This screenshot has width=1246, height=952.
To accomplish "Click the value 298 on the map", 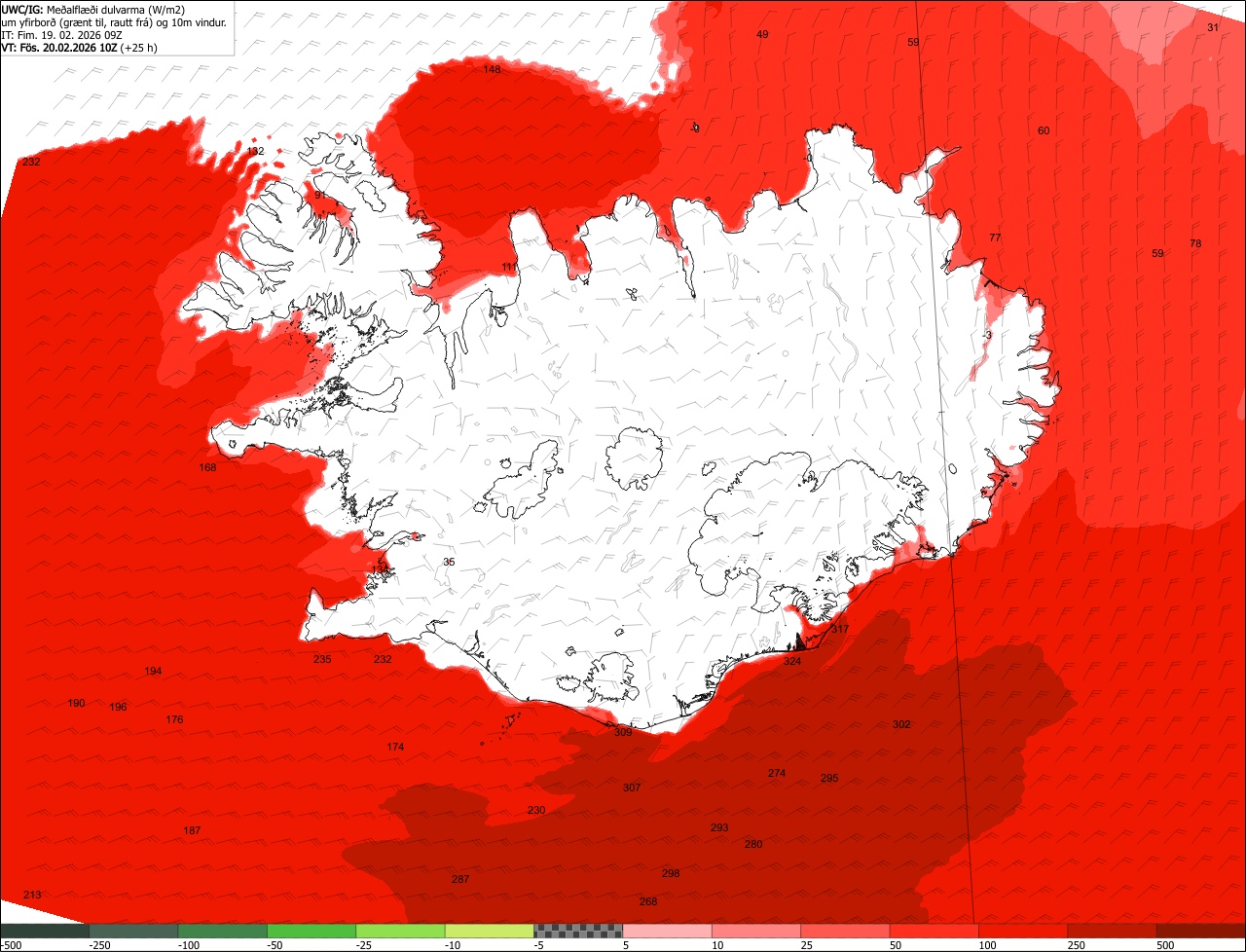I will click(671, 873).
